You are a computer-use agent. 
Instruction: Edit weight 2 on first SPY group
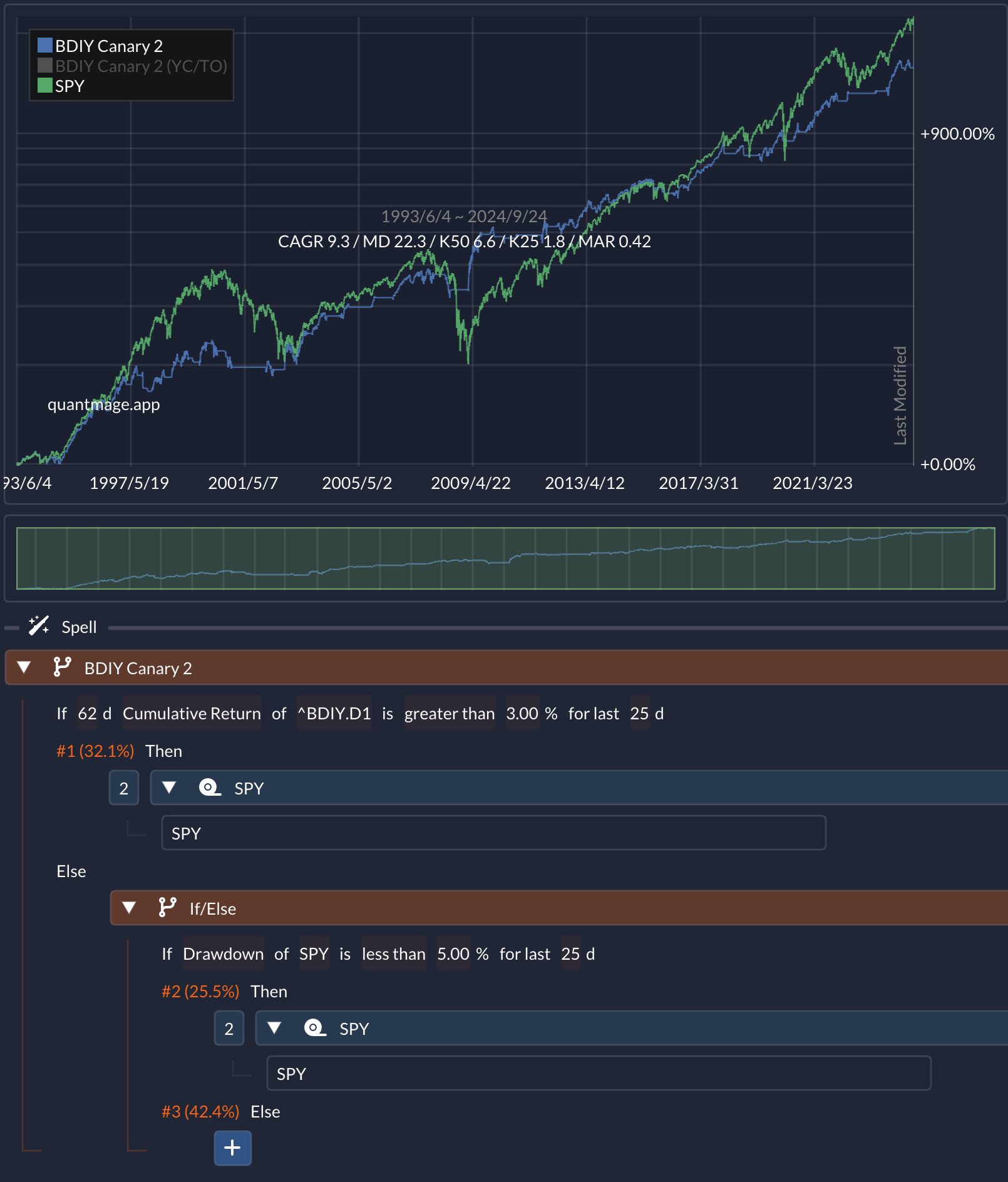(124, 788)
